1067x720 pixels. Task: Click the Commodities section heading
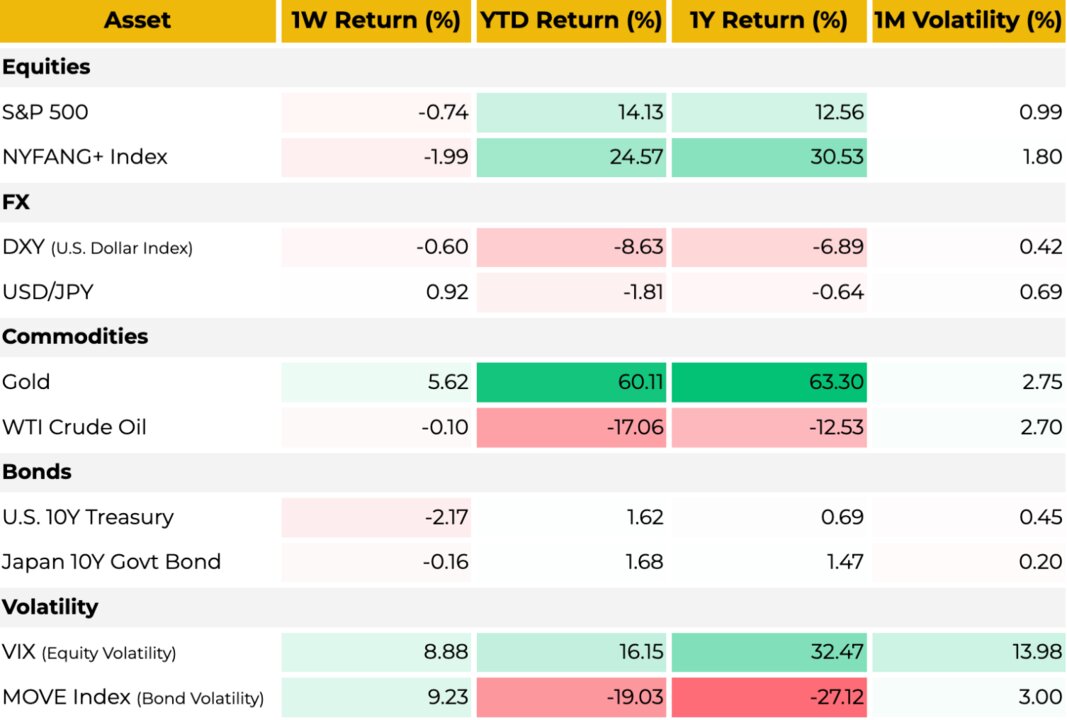click(75, 337)
